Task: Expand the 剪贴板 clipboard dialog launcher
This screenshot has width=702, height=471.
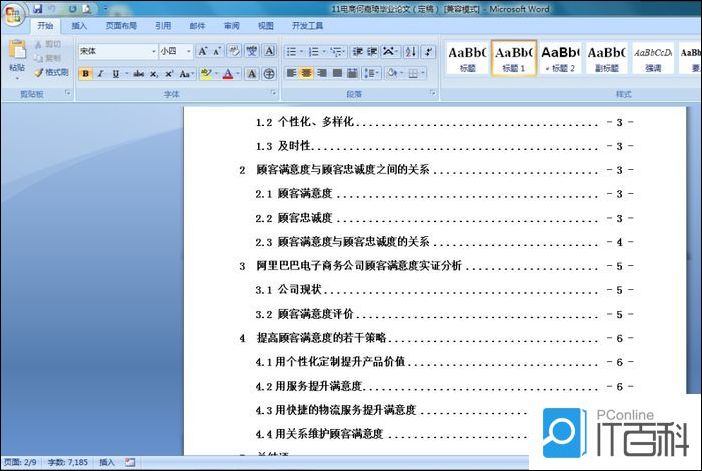Action: point(68,93)
